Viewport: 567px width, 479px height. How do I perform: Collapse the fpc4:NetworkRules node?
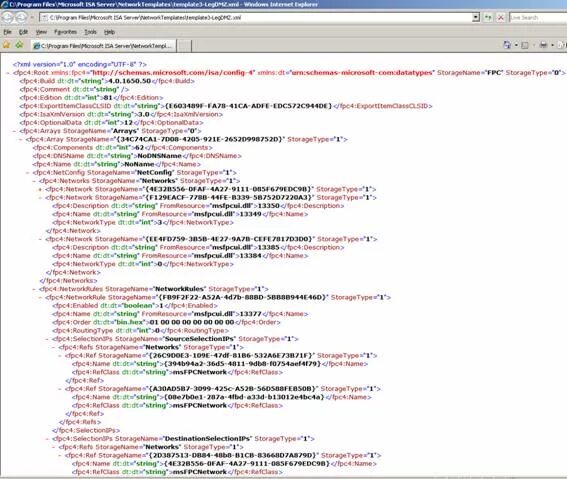(x=34, y=289)
